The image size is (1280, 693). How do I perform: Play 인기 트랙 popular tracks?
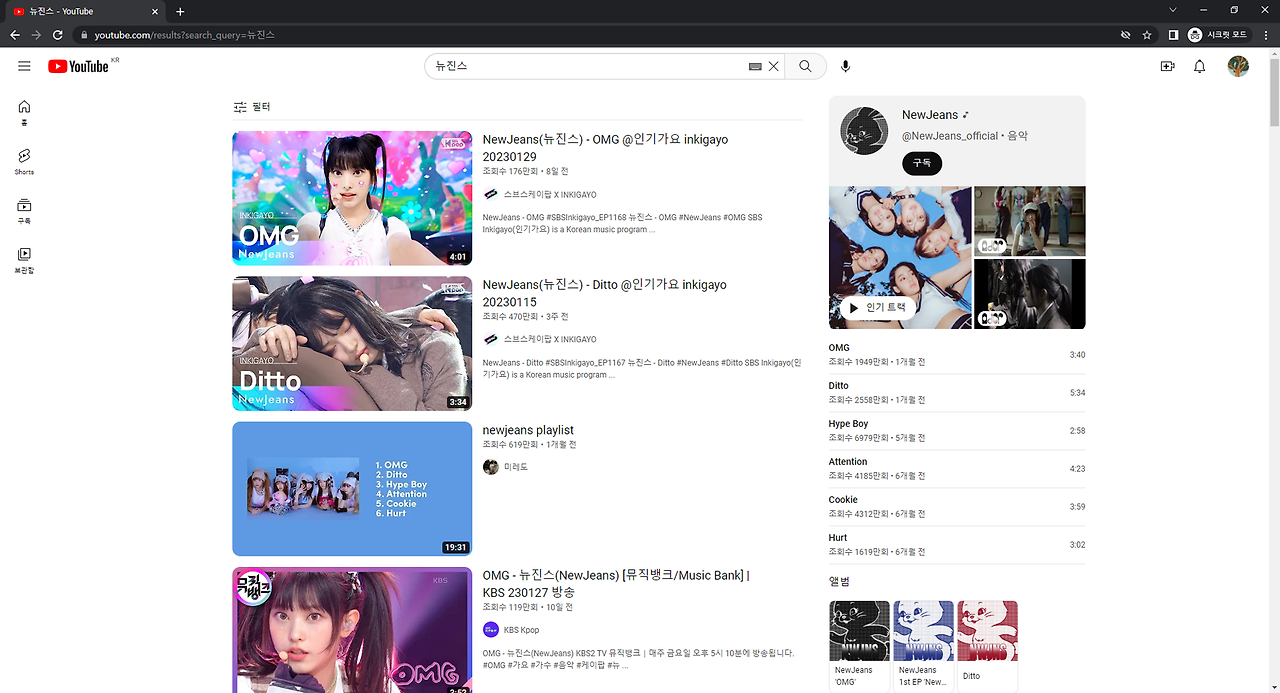[877, 308]
